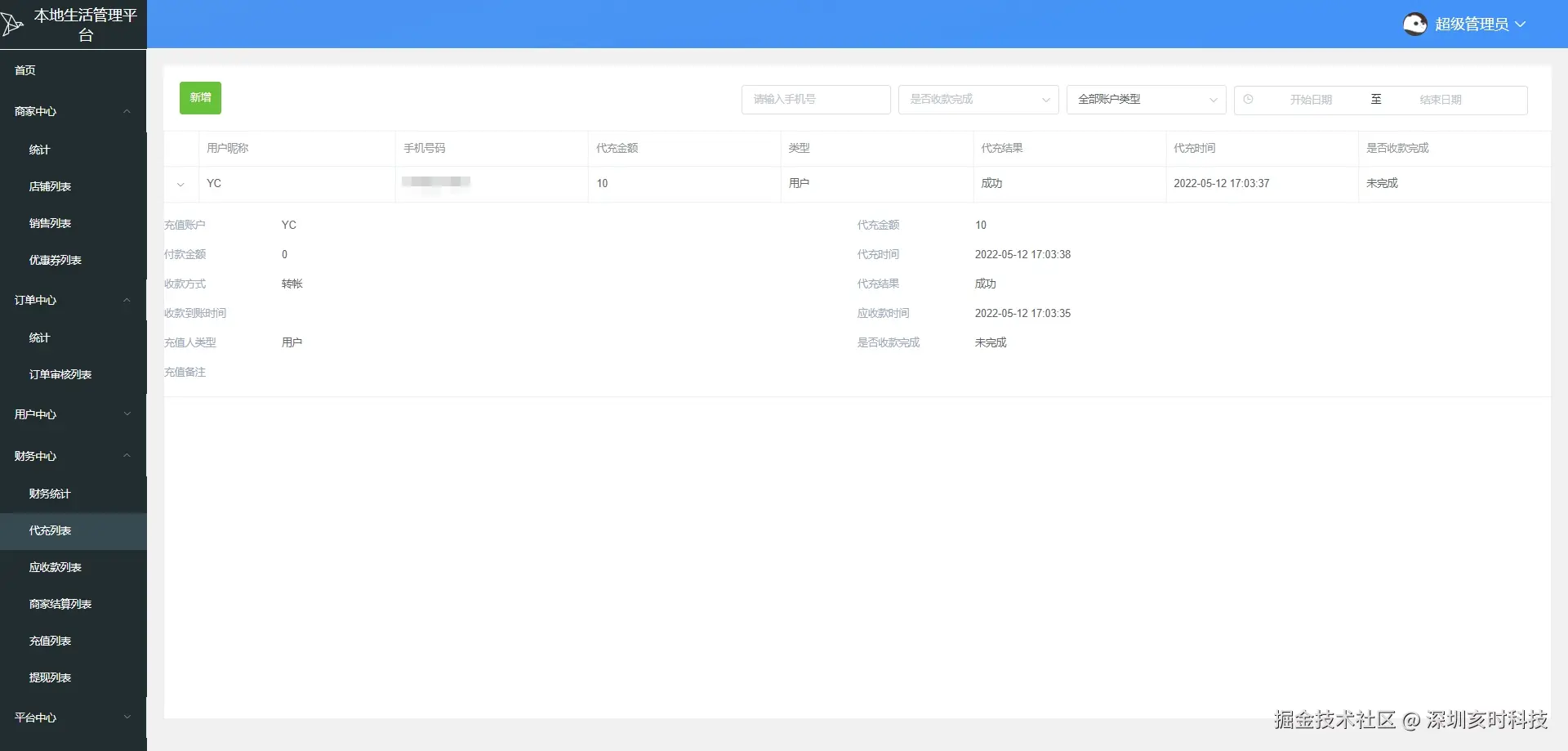Screen dimensions: 1568x751
Task: Click the 转帐 payment method value
Action: pyautogui.click(x=292, y=284)
